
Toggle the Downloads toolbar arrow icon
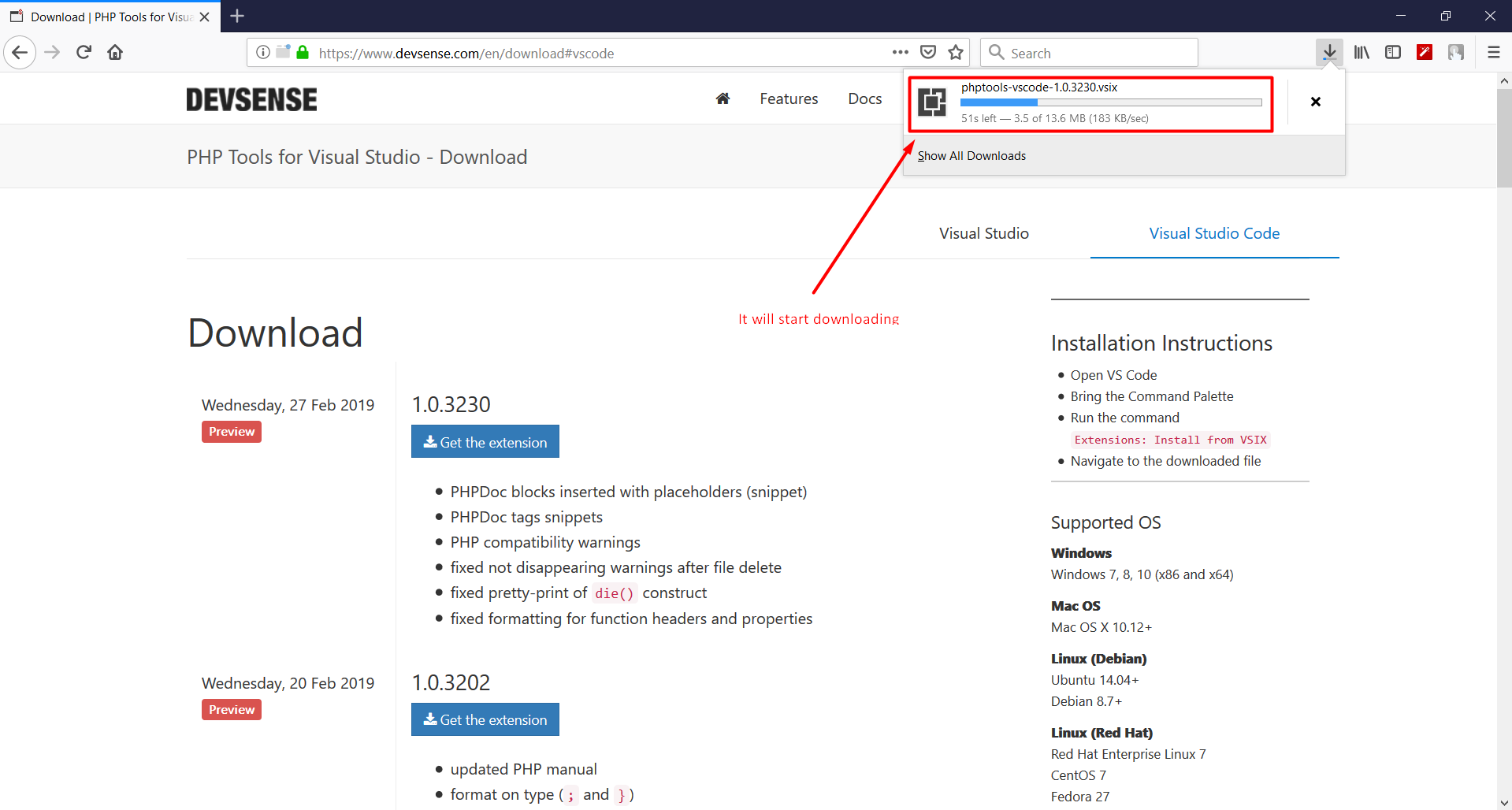tap(1329, 53)
